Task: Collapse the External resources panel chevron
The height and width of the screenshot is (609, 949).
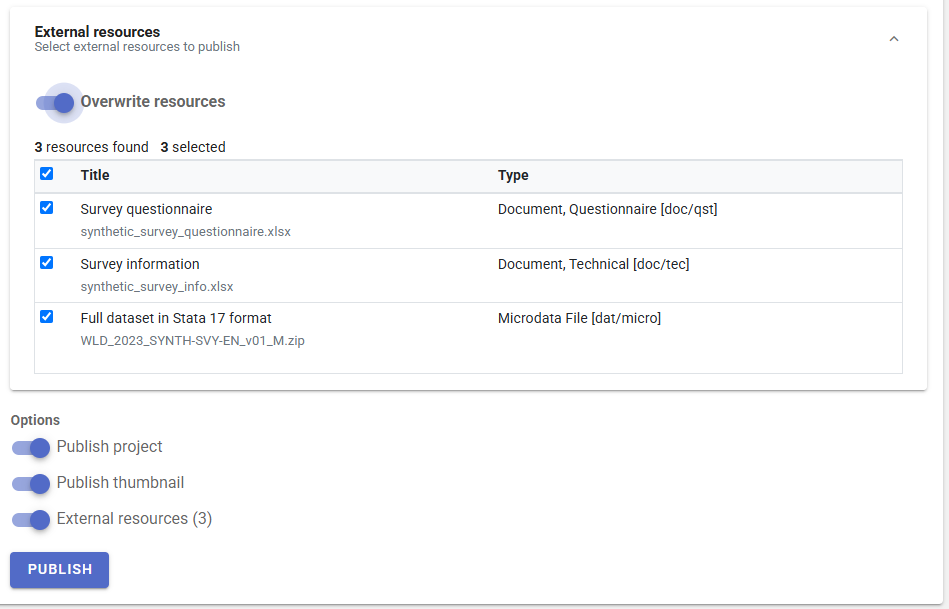Action: point(893,39)
